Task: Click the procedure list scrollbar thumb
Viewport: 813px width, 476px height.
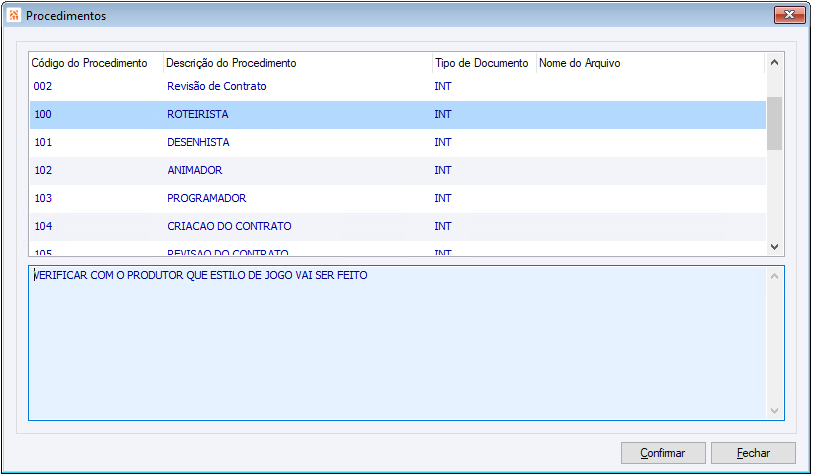Action: click(x=775, y=123)
